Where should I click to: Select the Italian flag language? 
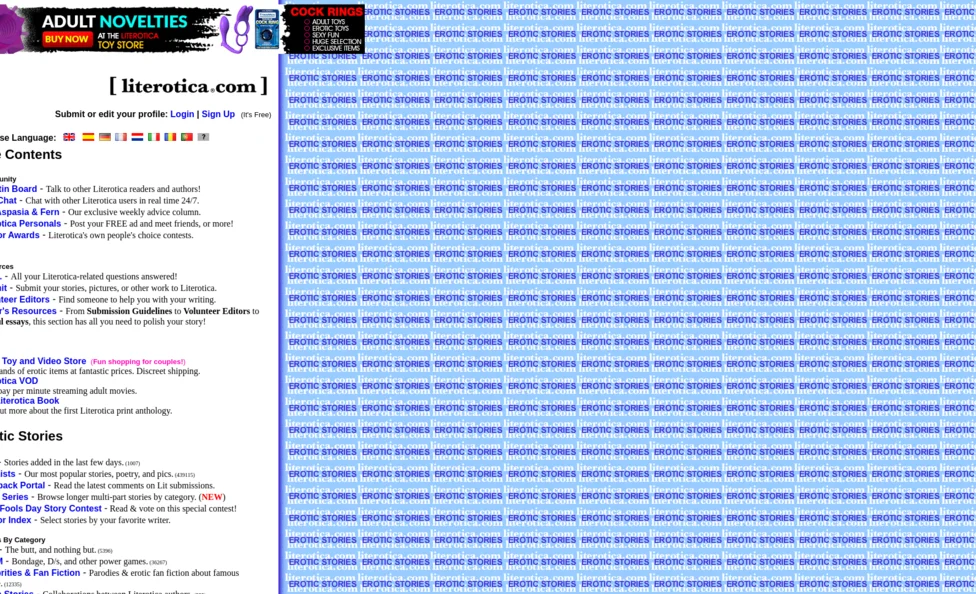(x=154, y=137)
